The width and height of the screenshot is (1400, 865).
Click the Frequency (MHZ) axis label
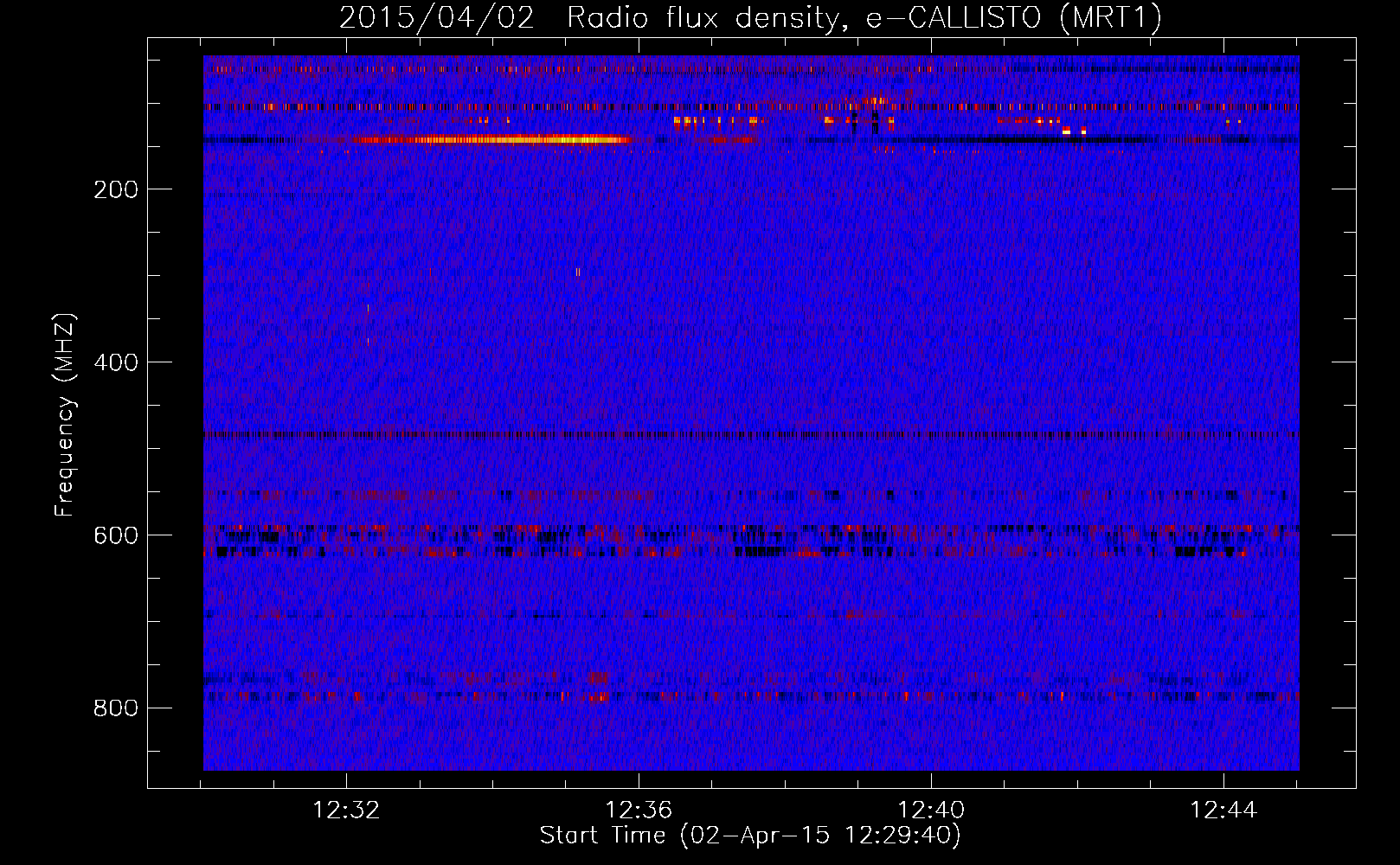click(65, 415)
